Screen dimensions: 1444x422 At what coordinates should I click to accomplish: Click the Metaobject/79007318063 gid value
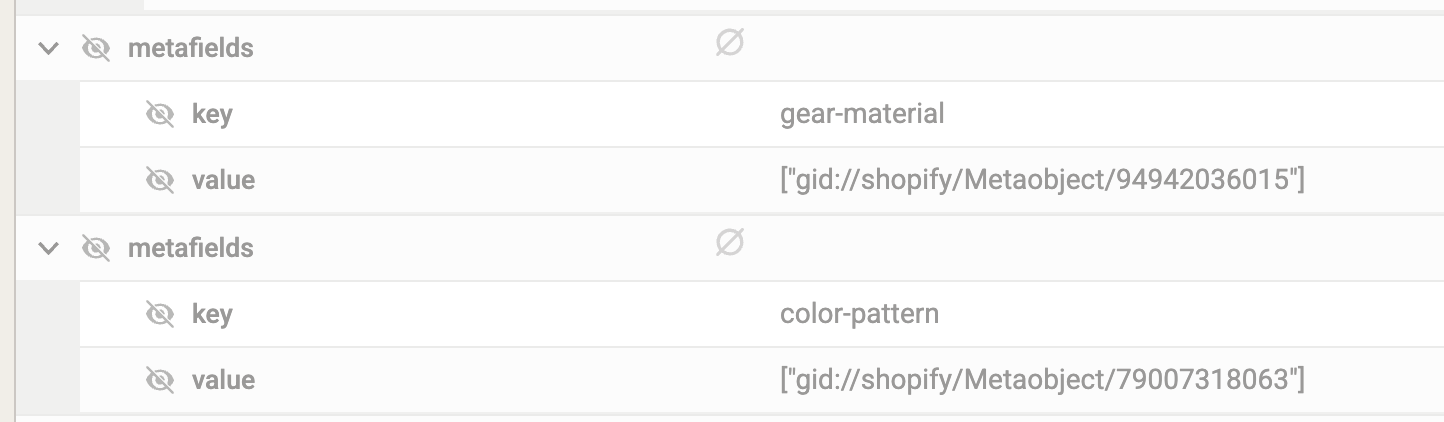point(1042,380)
